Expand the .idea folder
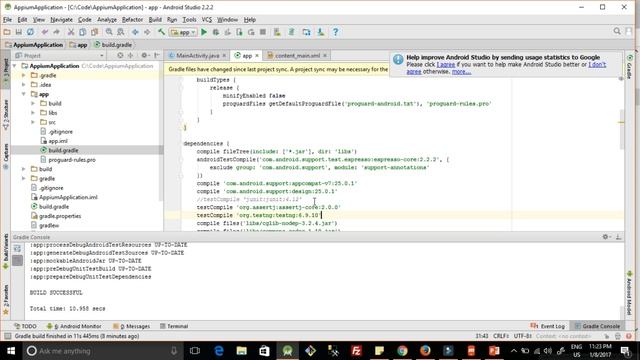The image size is (640, 360). [x=24, y=85]
